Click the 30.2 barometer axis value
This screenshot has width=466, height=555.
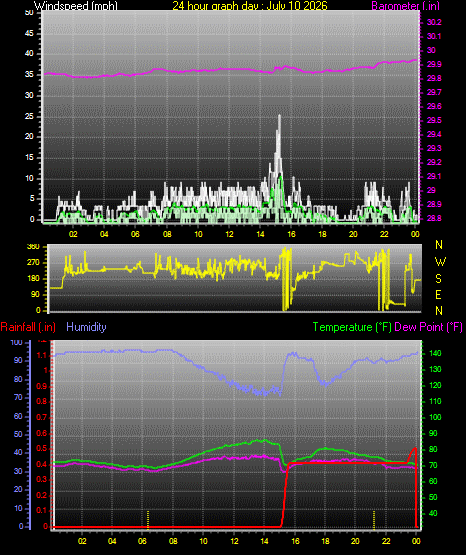pos(434,22)
